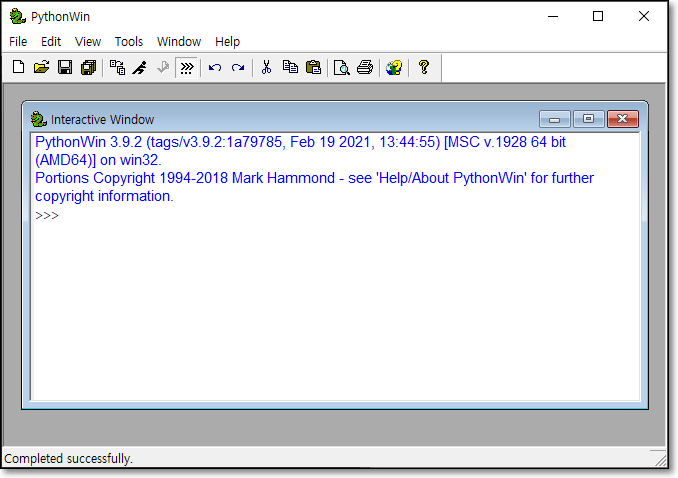
Task: Click the Interactive Window snake icon
Action: (38, 119)
